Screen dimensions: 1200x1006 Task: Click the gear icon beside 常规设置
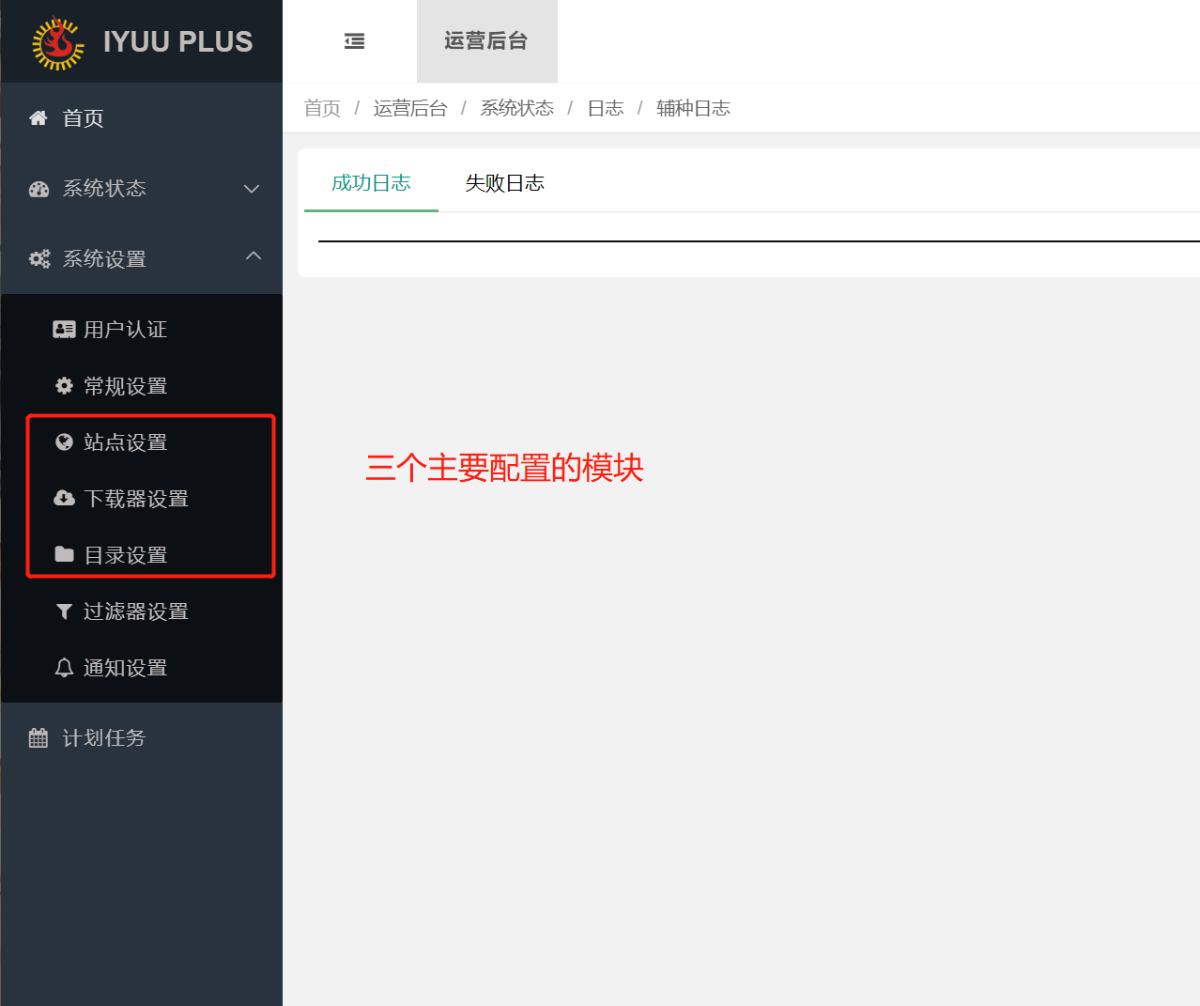pyautogui.click(x=63, y=385)
